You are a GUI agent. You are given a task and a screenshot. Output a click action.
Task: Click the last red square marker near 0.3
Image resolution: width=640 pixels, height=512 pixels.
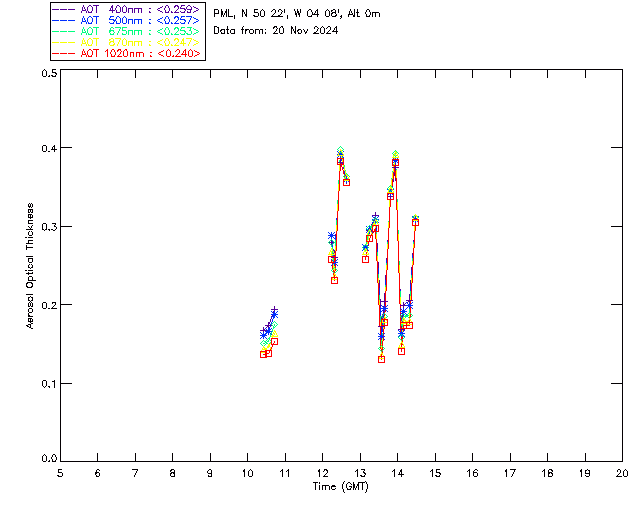click(x=416, y=223)
